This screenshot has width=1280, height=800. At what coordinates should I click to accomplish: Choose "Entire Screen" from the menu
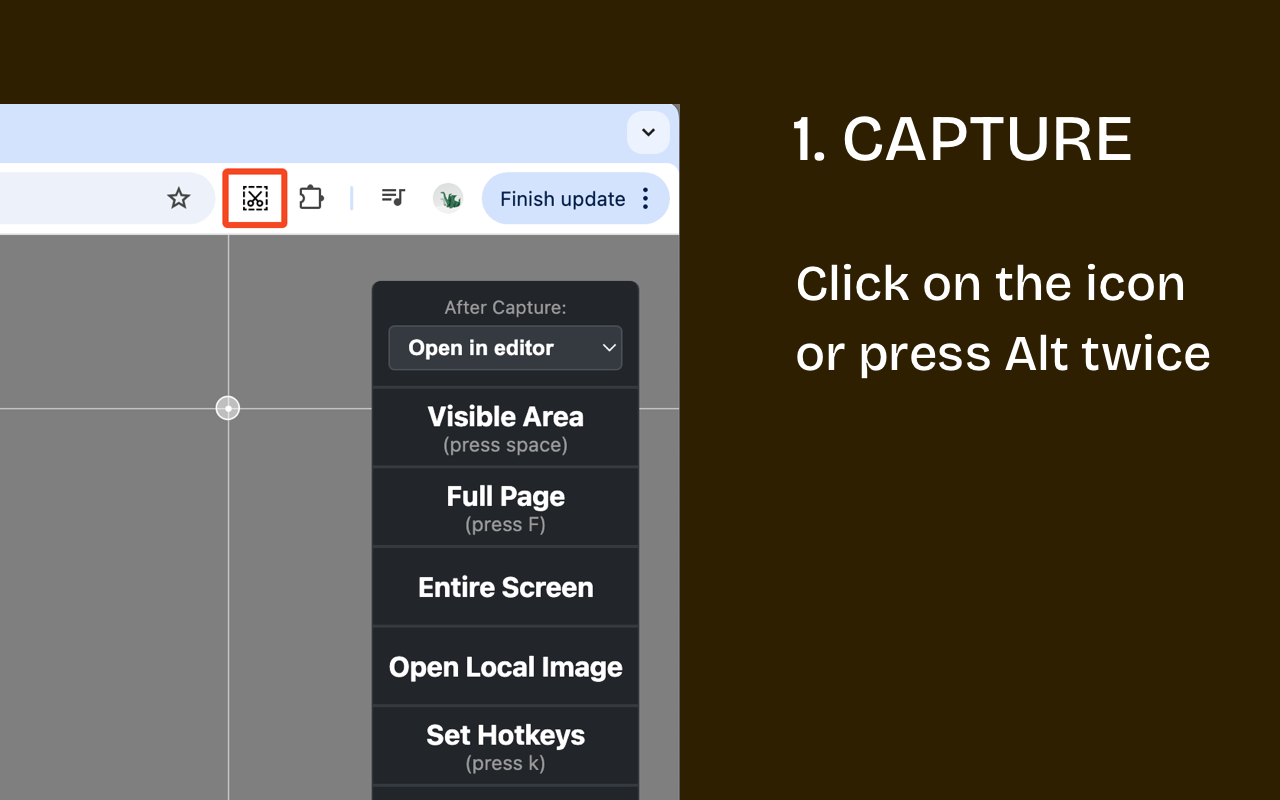click(505, 587)
